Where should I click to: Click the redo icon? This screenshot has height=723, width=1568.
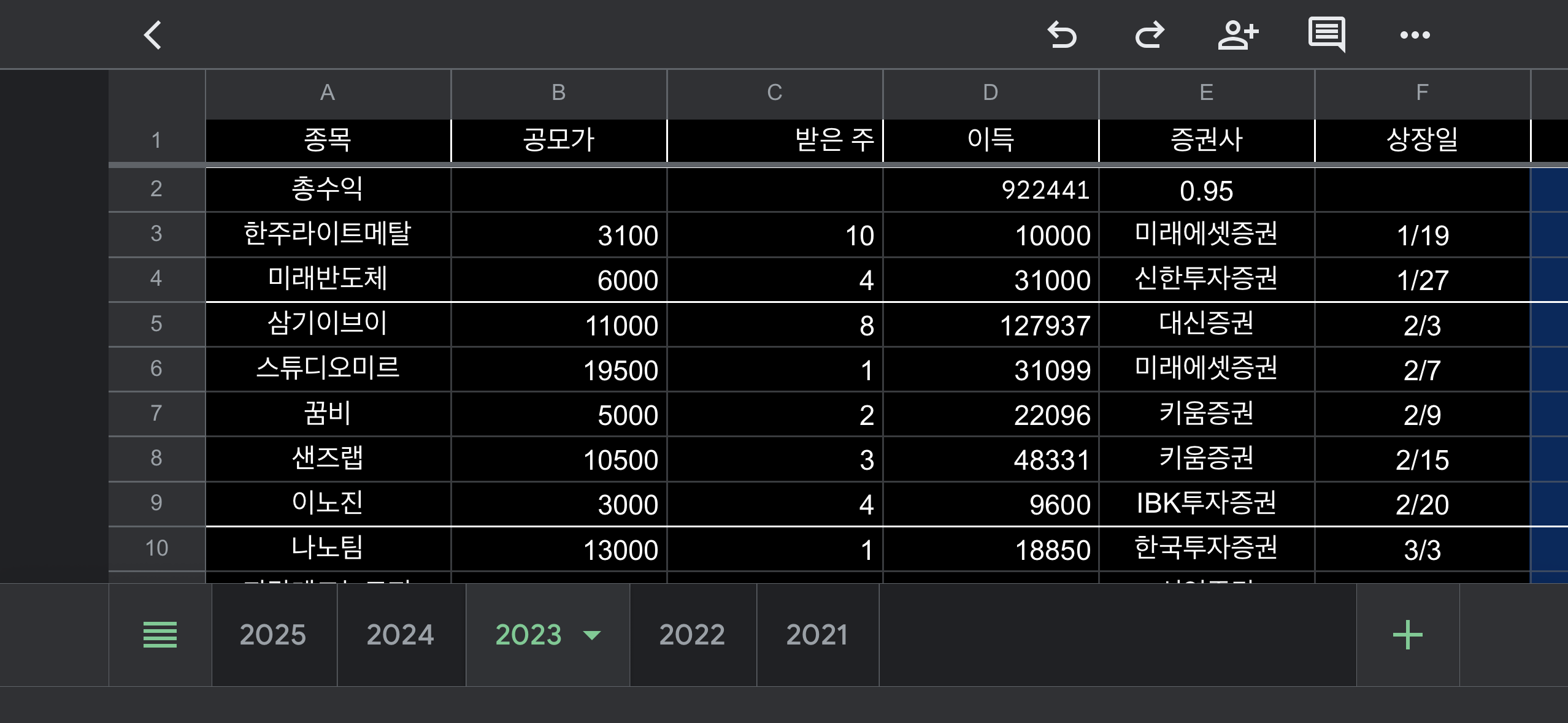click(1150, 35)
